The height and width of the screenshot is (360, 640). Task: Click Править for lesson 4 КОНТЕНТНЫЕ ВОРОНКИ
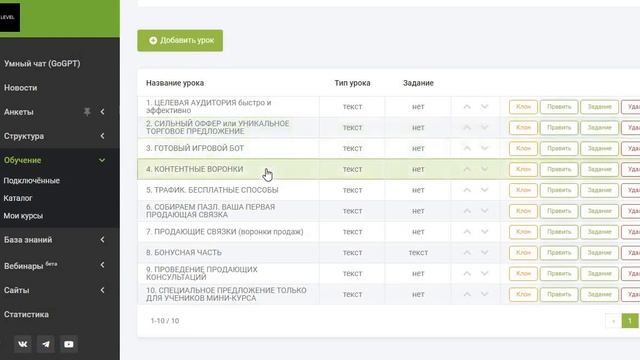pos(559,169)
